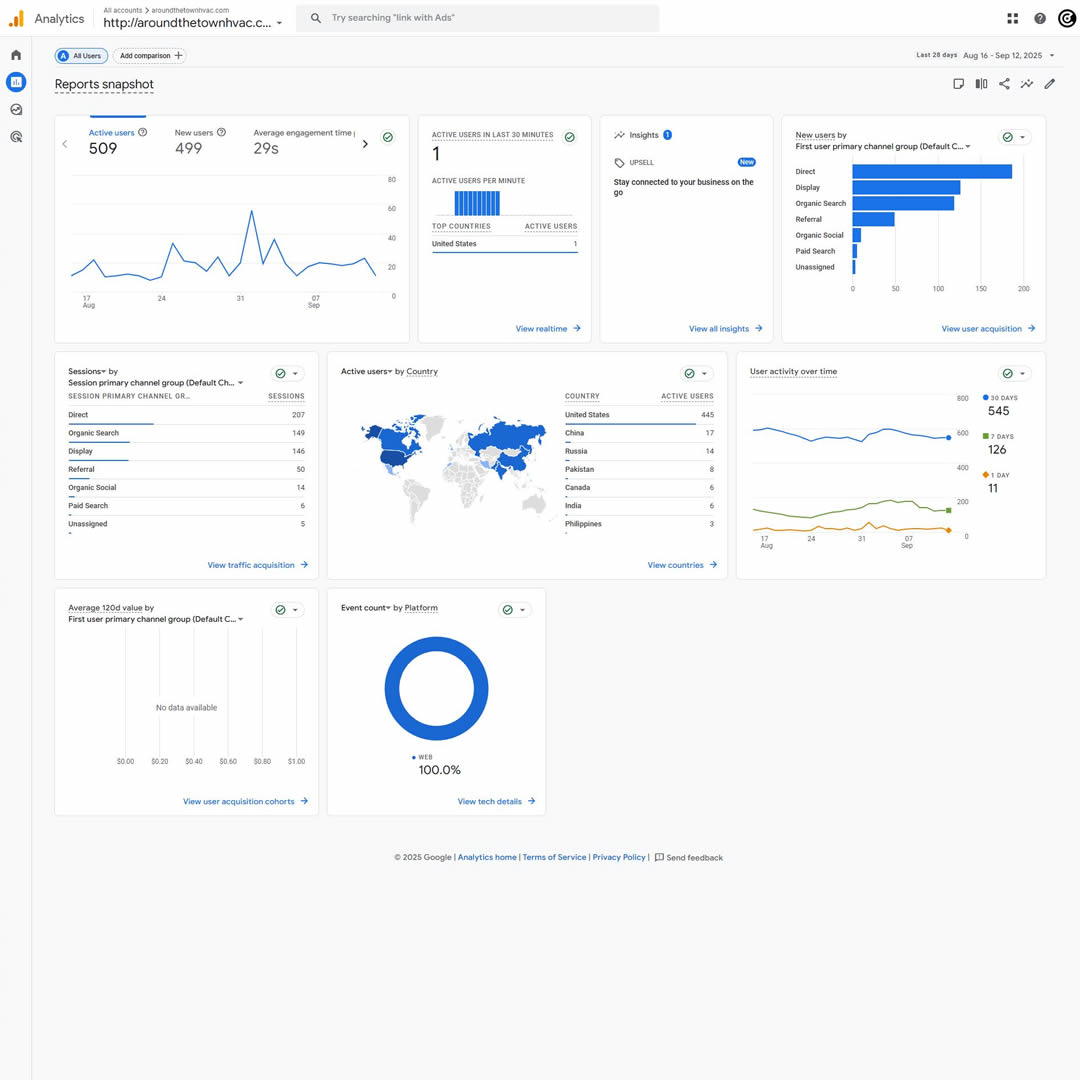Viewport: 1080px width, 1080px height.
Task: Click the search bar input field
Action: [x=480, y=18]
